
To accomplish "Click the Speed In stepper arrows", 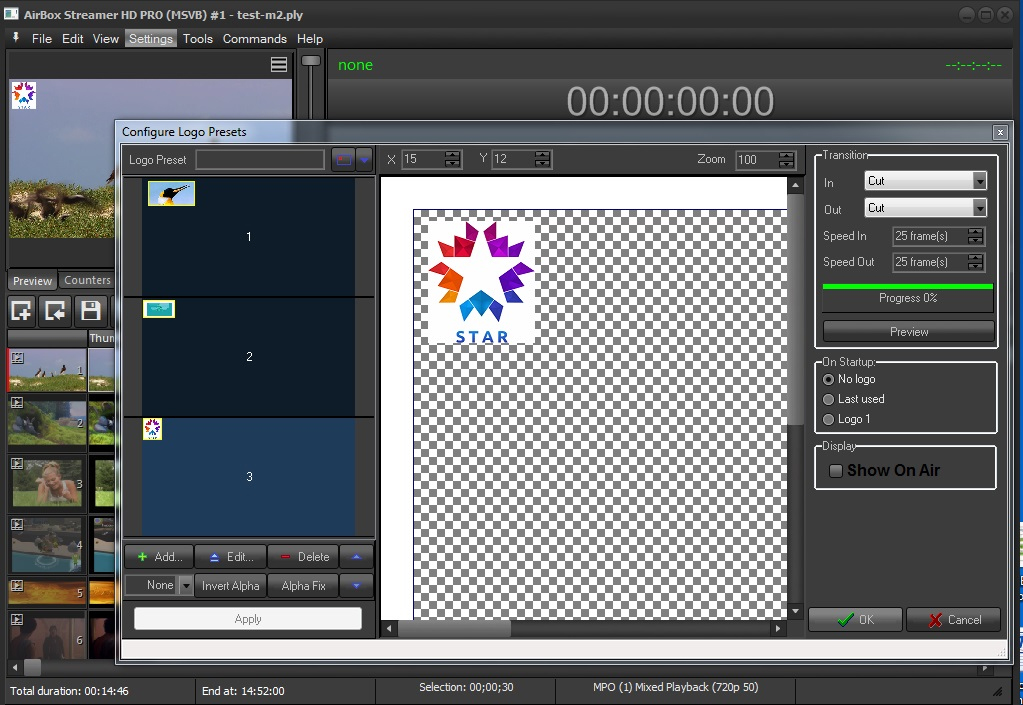I will point(975,236).
